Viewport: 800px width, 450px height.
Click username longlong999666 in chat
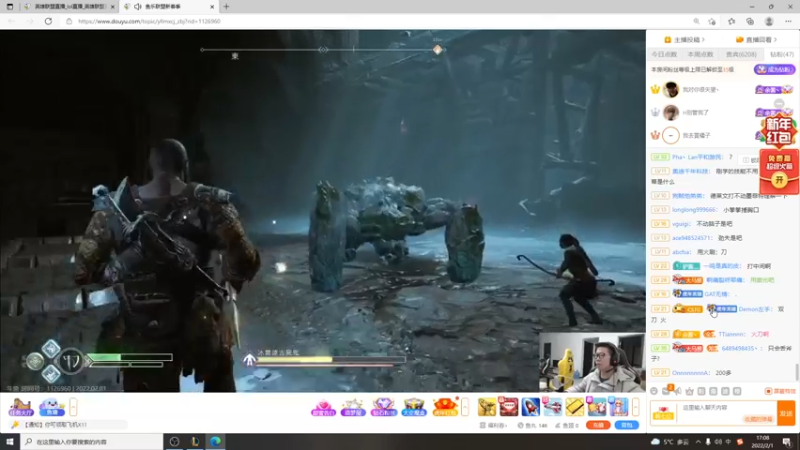694,210
